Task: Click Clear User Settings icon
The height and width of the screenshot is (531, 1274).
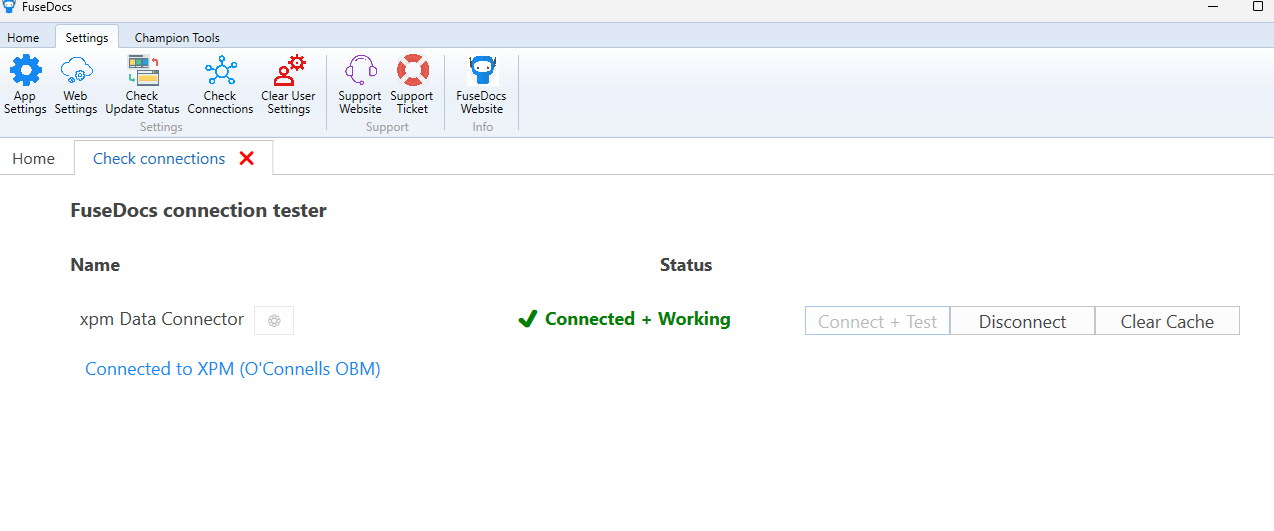Action: point(289,71)
